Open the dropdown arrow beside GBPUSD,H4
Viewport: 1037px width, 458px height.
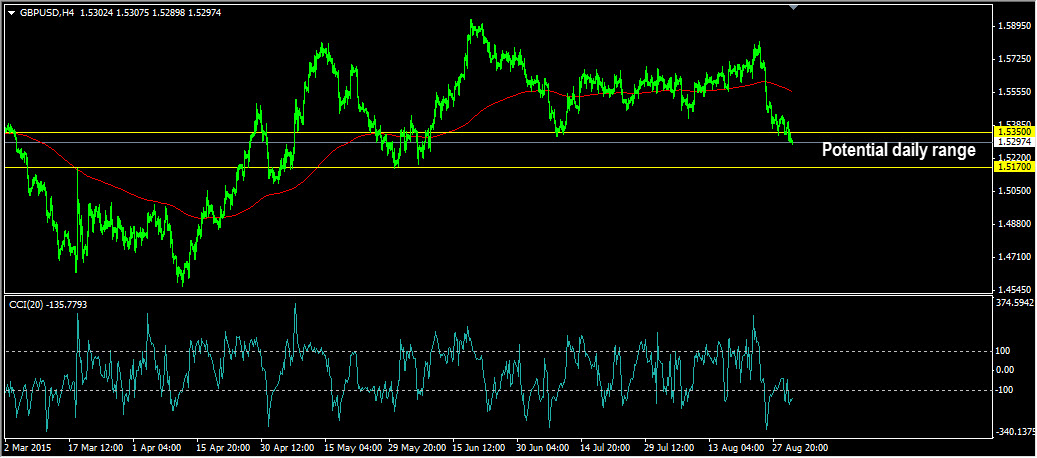(x=11, y=13)
